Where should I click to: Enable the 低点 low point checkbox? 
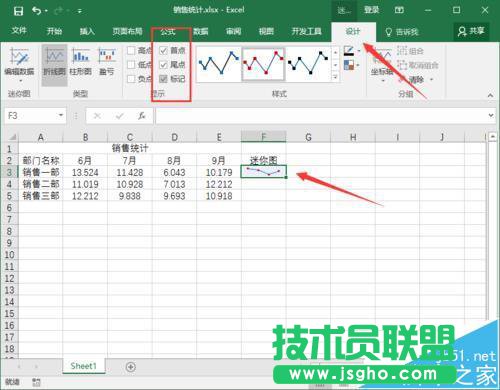click(131, 65)
